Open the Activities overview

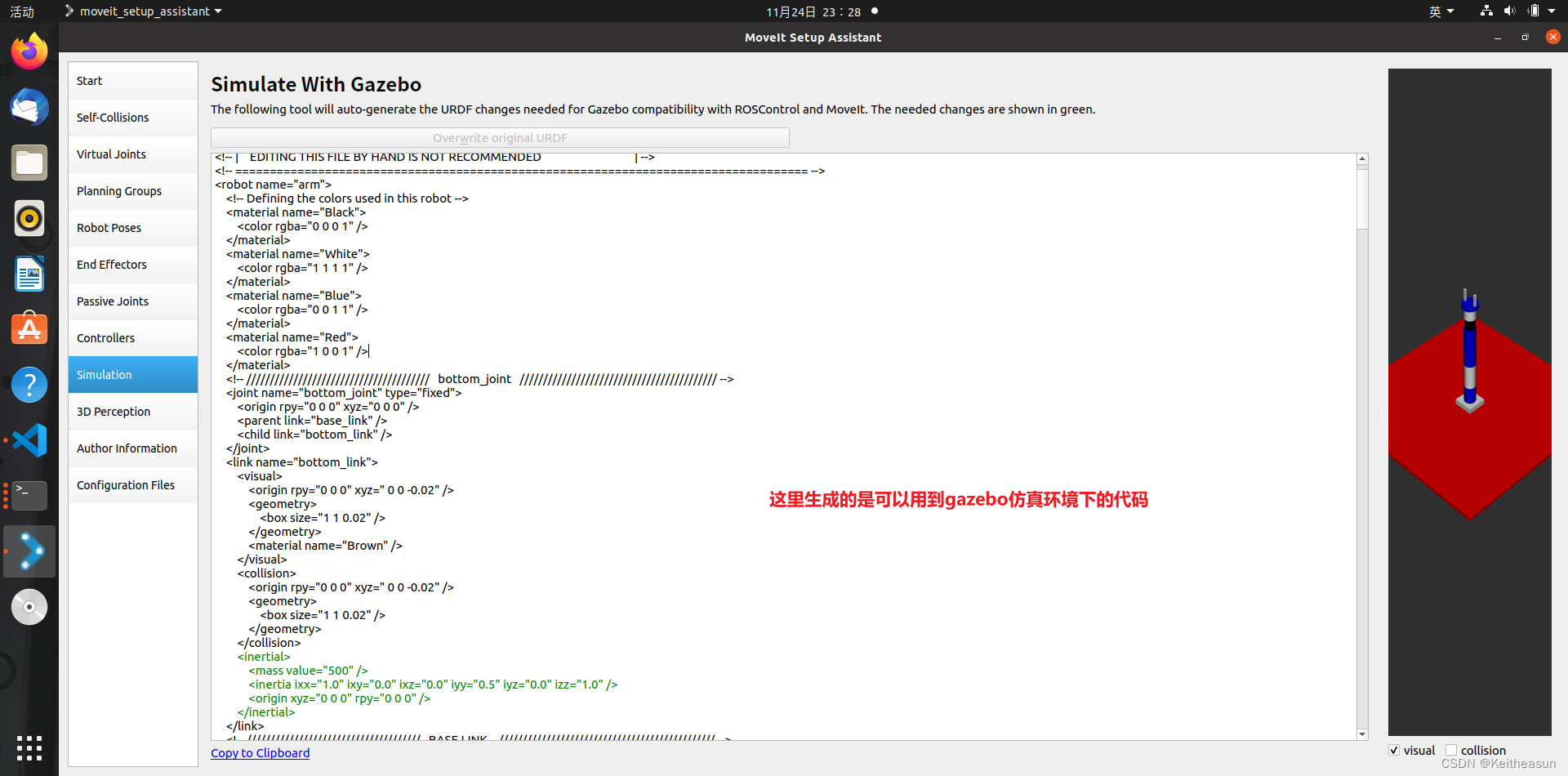tap(22, 11)
